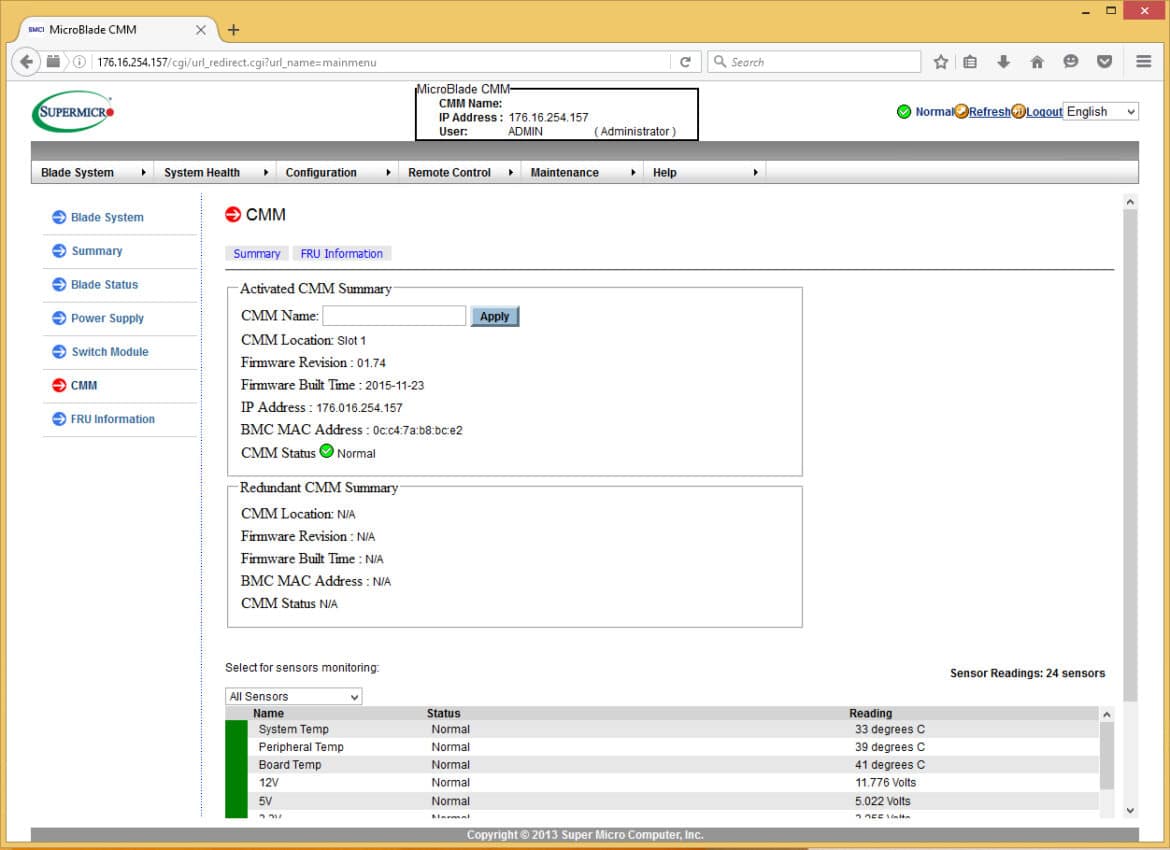Open the chat smiley toolbar icon
1170x850 pixels.
pyautogui.click(x=1071, y=62)
